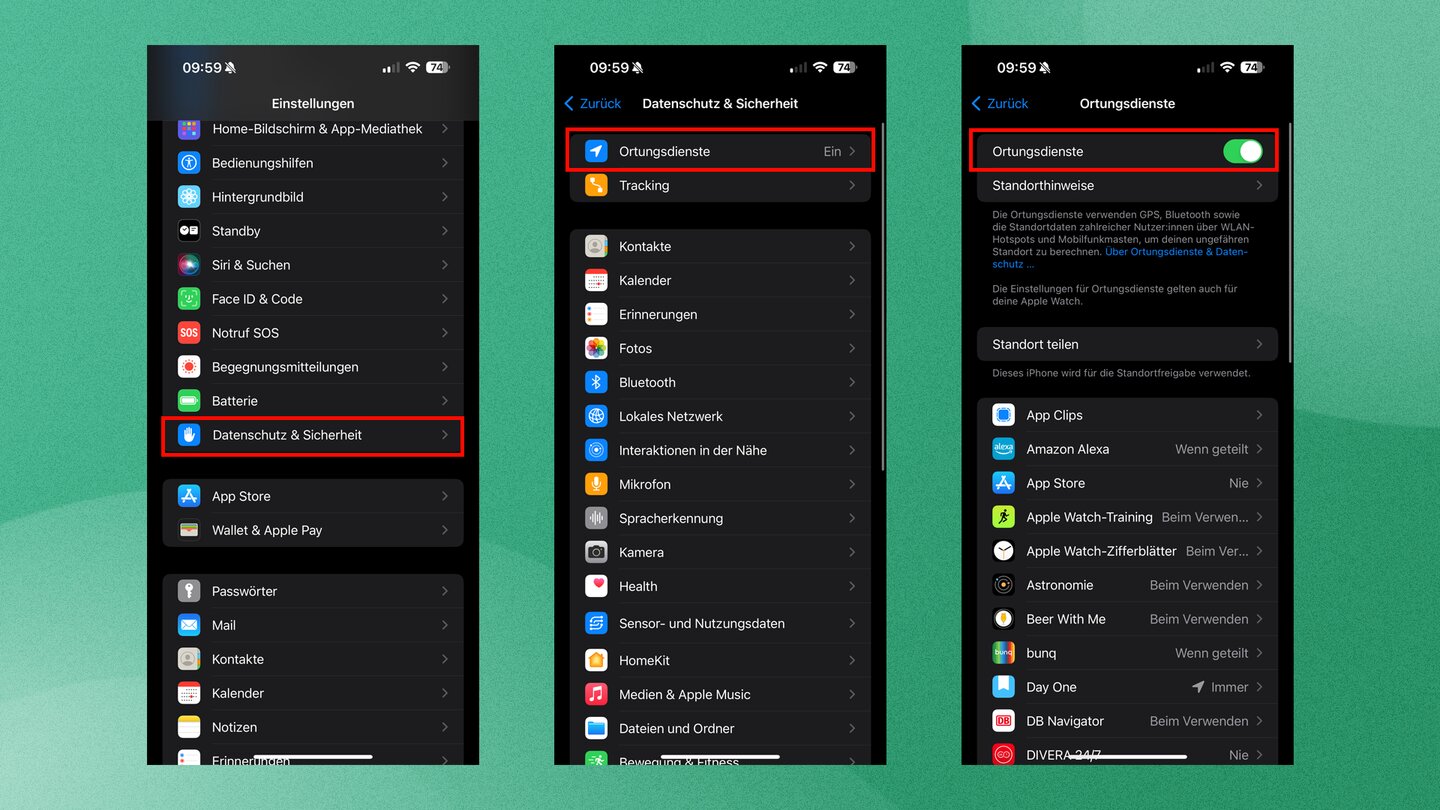Tap the Amazon Alexa app icon
This screenshot has width=1440, height=810.
1003,450
